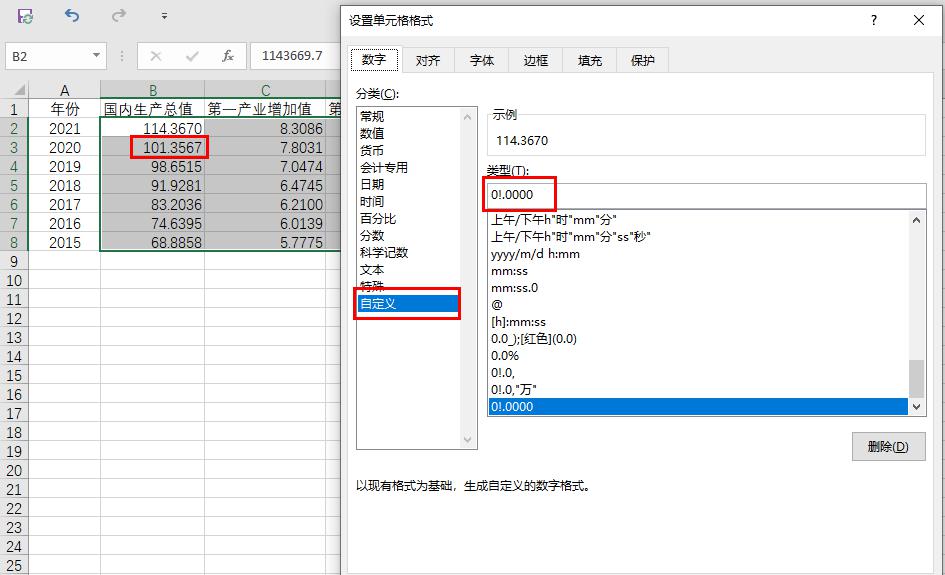The width and height of the screenshot is (945, 575).
Task: Click the 类型 input field with 0!.0000
Action: pyautogui.click(x=706, y=195)
